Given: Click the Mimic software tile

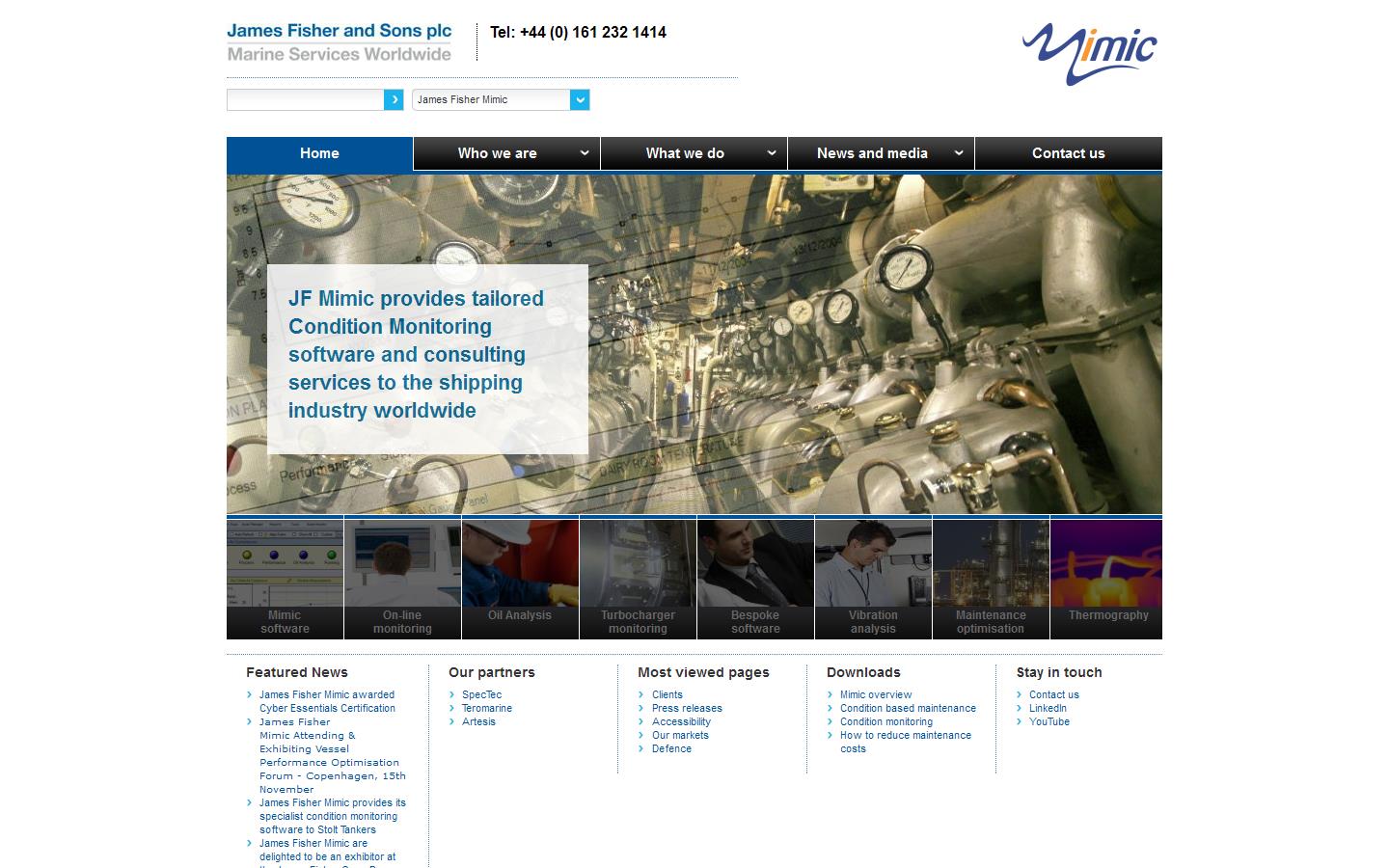Looking at the screenshot, I should (x=285, y=577).
